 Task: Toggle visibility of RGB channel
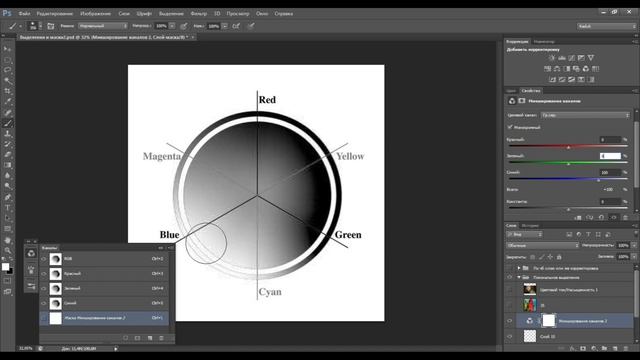tap(44, 259)
